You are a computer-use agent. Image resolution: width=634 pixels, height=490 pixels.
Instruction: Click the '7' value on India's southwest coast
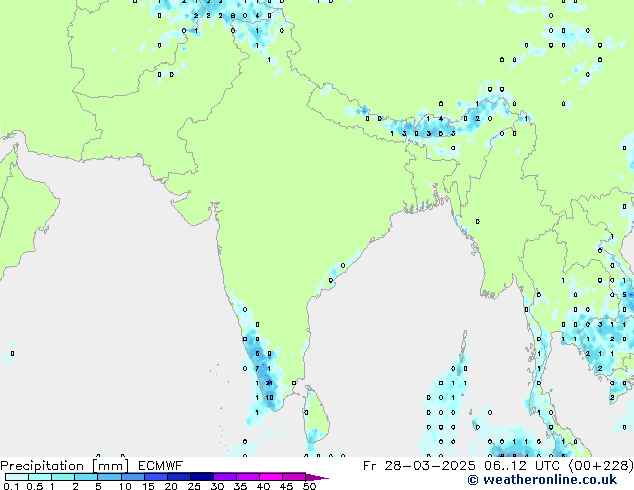coord(257,368)
